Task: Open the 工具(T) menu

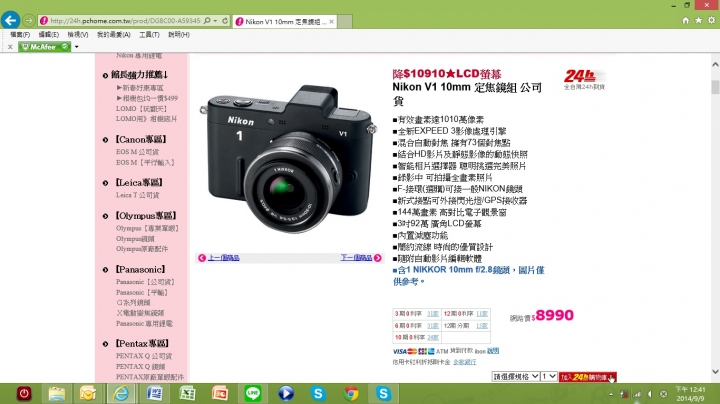Action: (149, 34)
